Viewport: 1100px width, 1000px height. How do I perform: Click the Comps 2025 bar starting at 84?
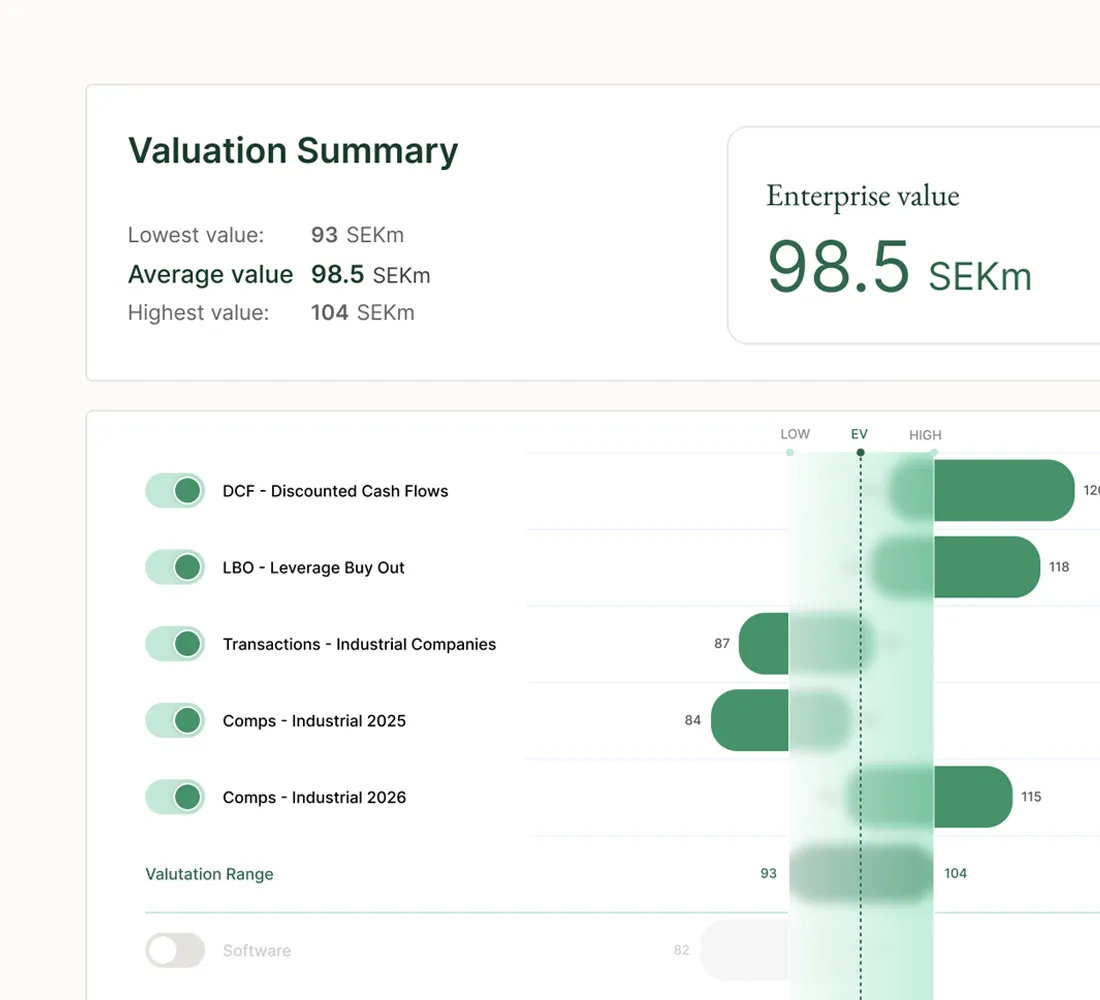tap(781, 720)
